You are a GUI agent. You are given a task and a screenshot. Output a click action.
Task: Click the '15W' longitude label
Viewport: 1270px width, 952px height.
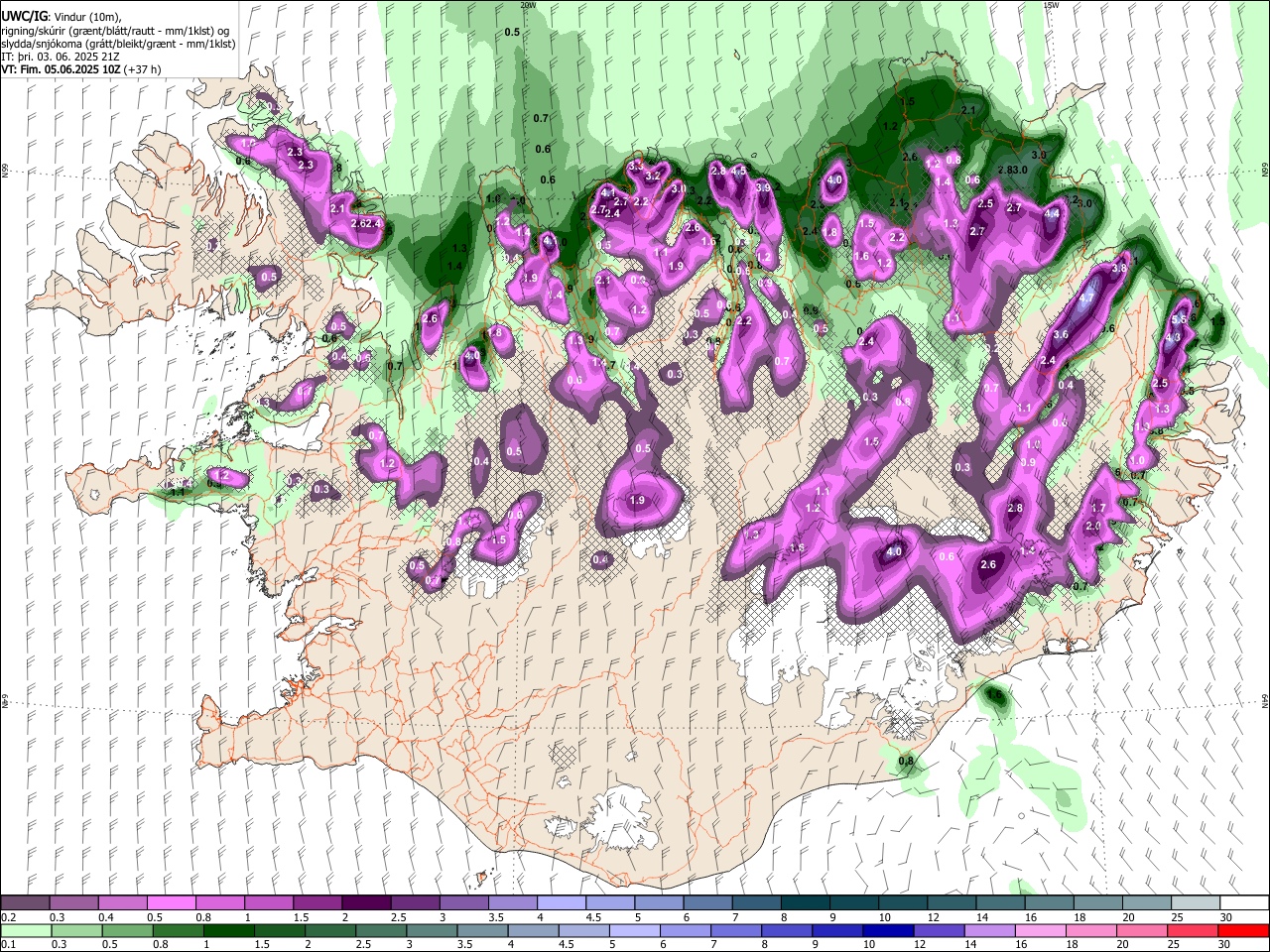point(1051,5)
